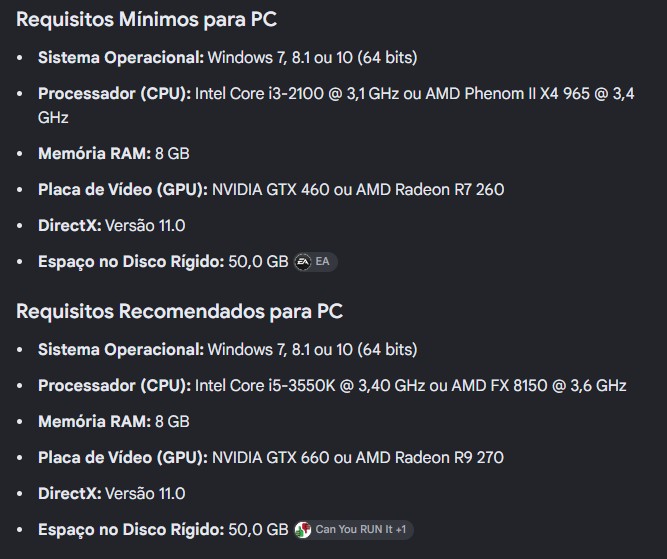Click DirectX Versão 11.0 in minimum list
Screen dimensions: 667x559
click(x=111, y=225)
